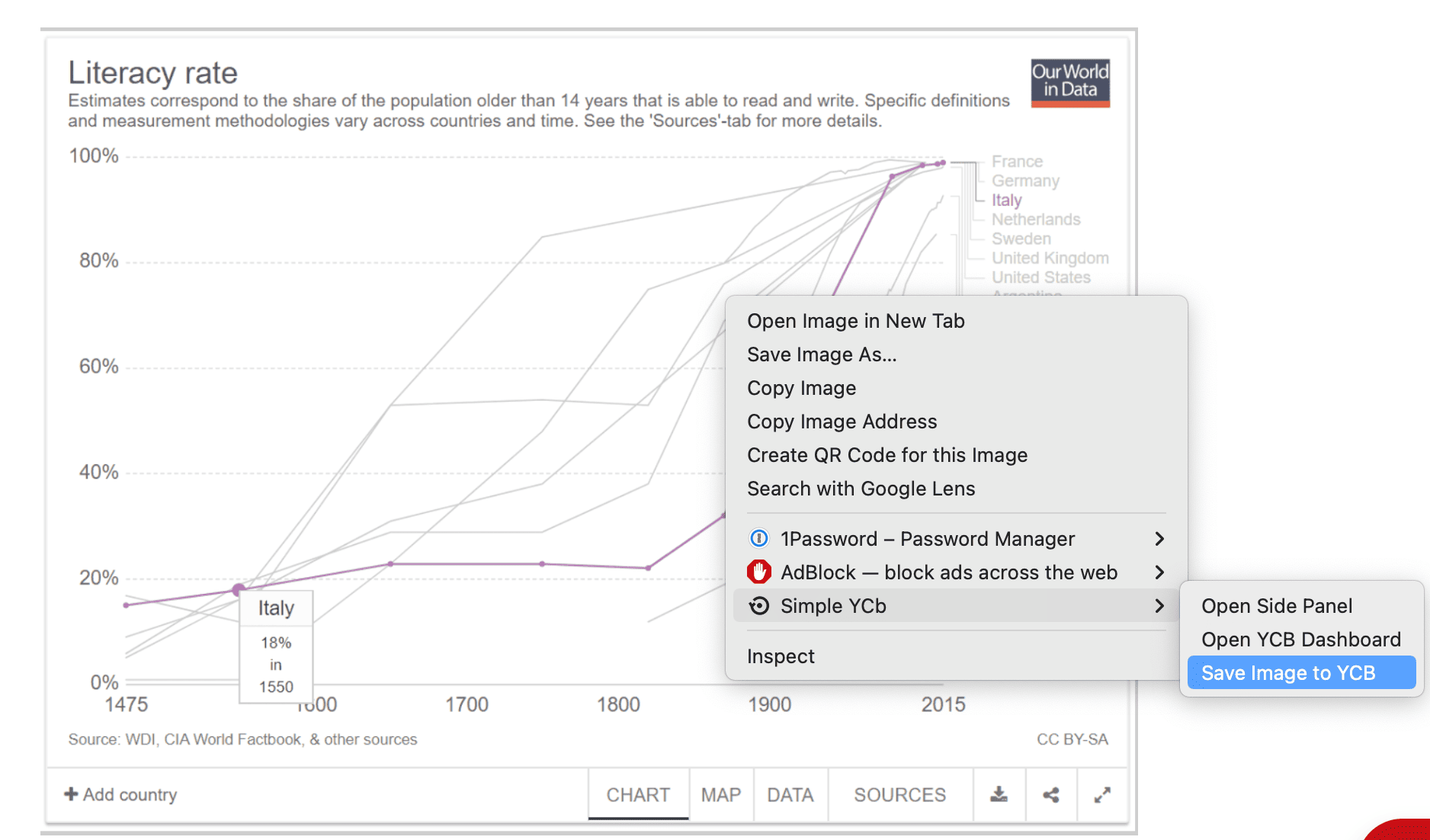The width and height of the screenshot is (1430, 840).
Task: Choose Inspect in the context menu
Action: [x=781, y=656]
